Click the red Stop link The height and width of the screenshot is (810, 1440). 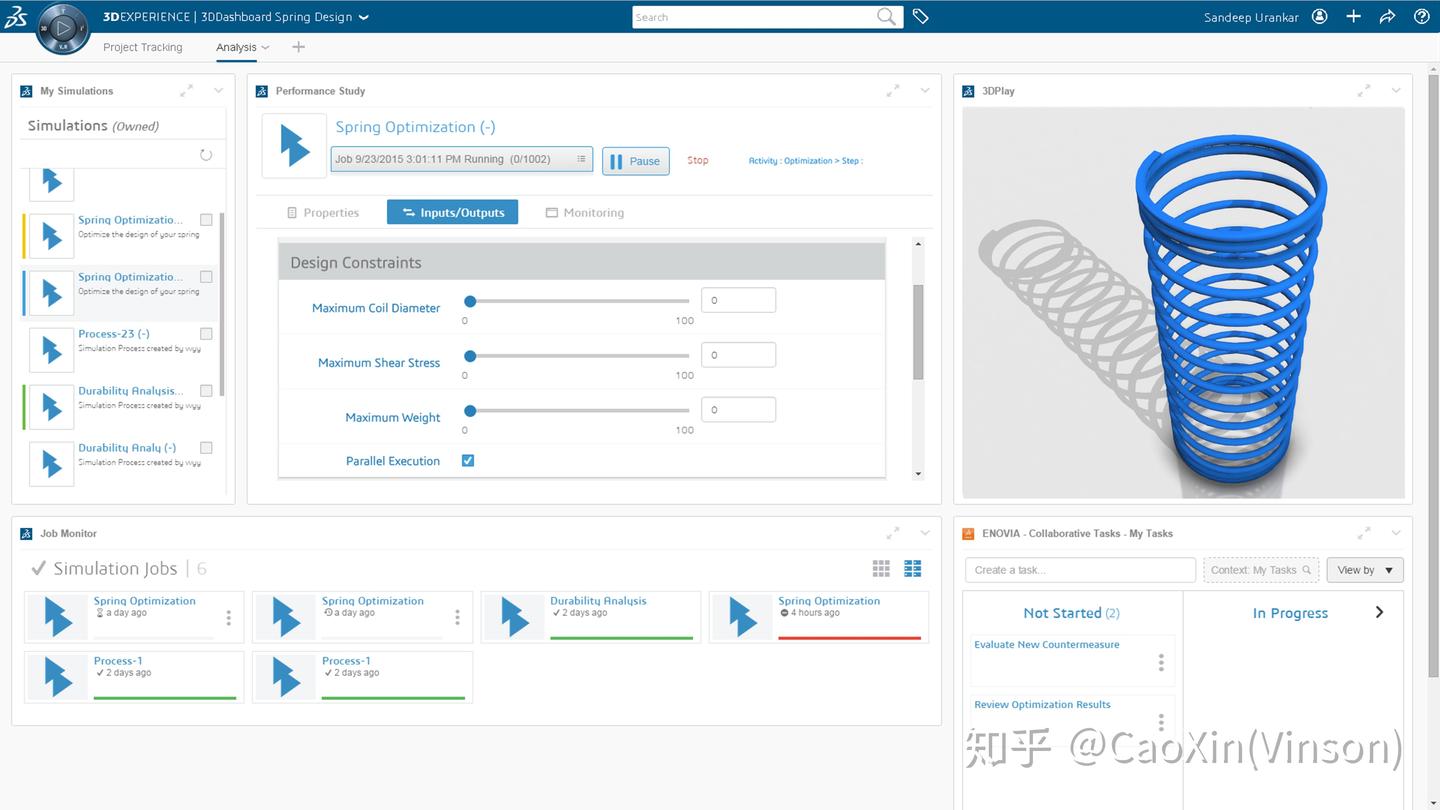[698, 160]
